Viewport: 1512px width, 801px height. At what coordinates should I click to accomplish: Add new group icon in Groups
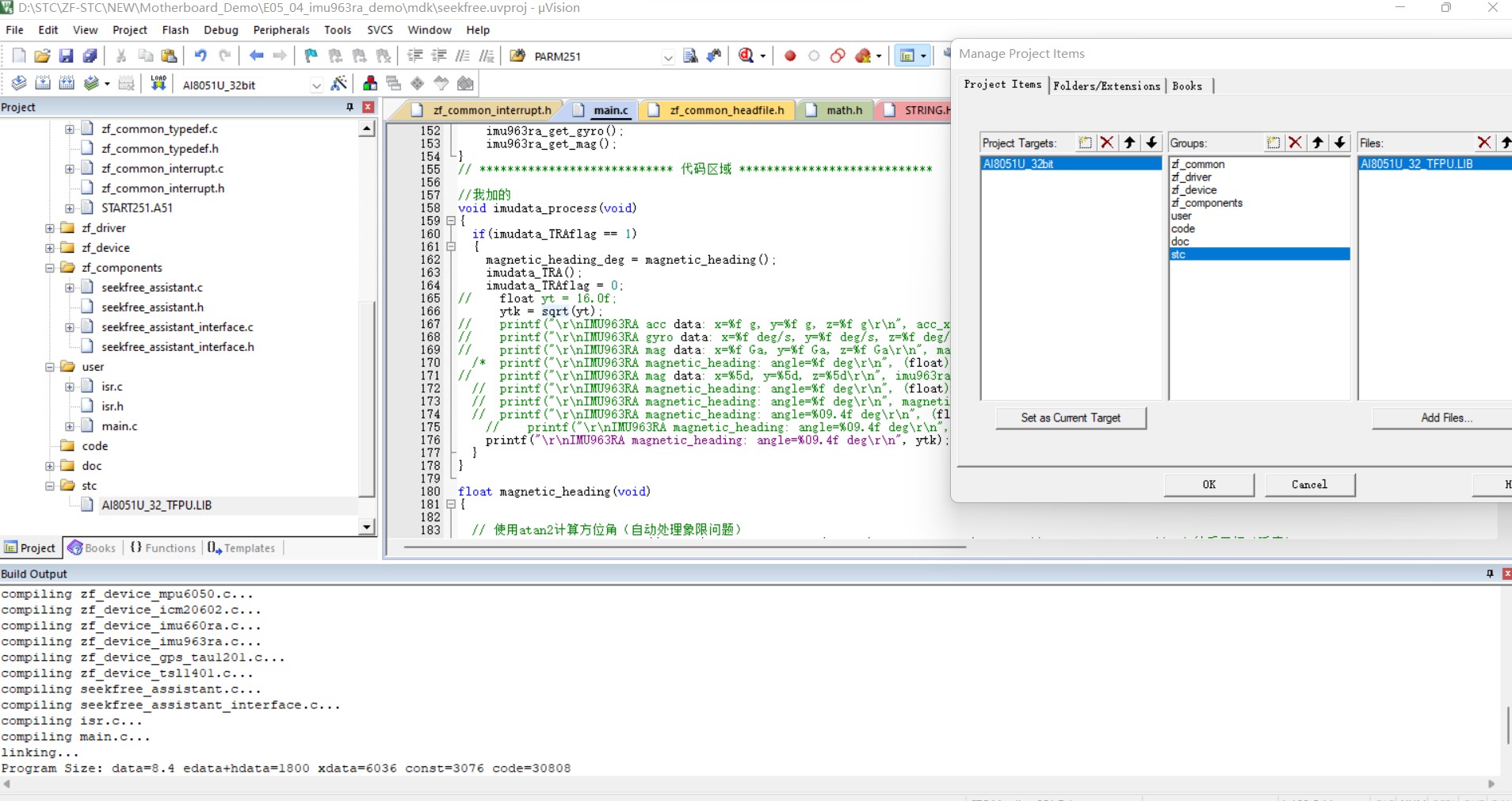pyautogui.click(x=1273, y=143)
